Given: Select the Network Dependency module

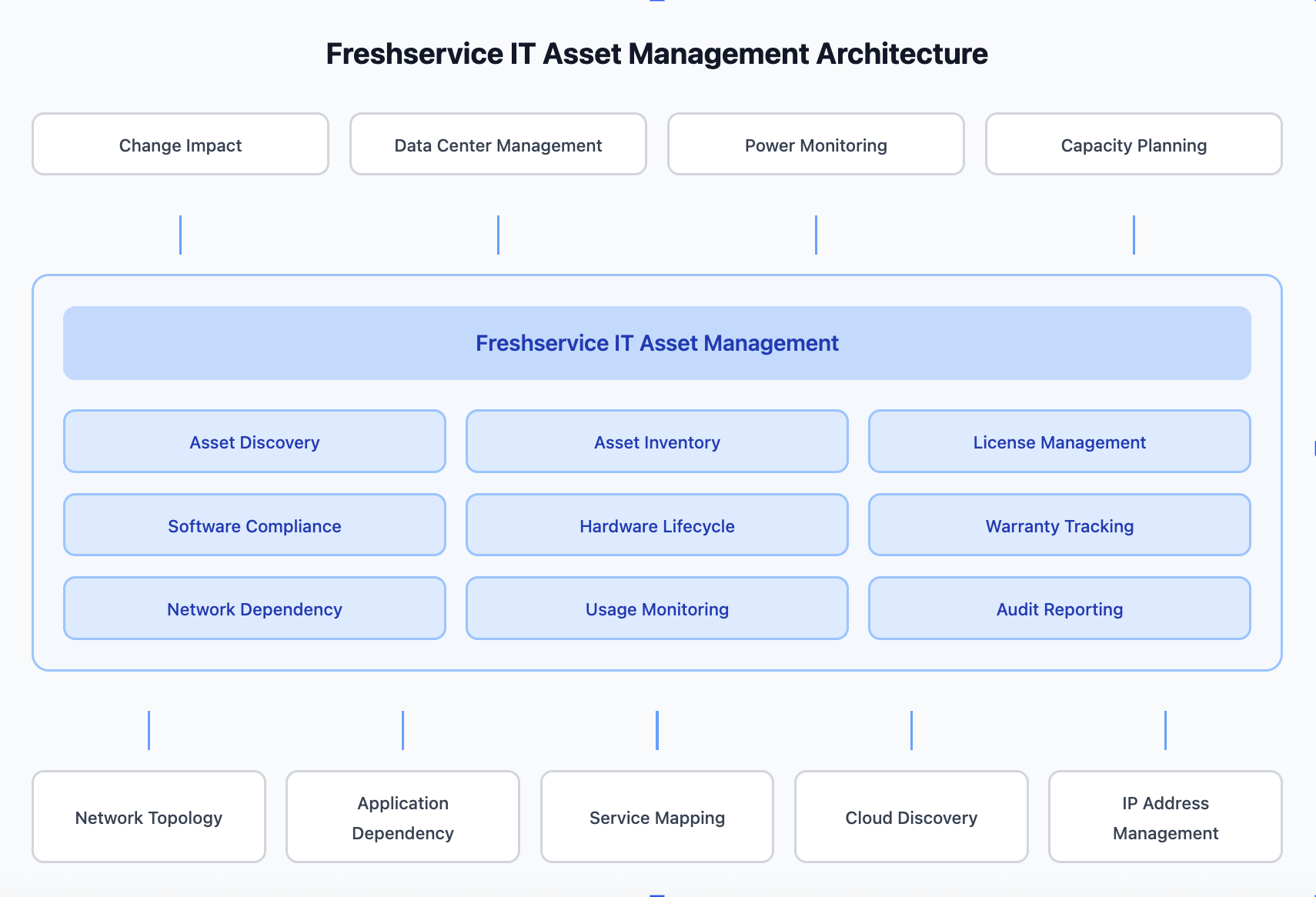Looking at the screenshot, I should click(255, 609).
